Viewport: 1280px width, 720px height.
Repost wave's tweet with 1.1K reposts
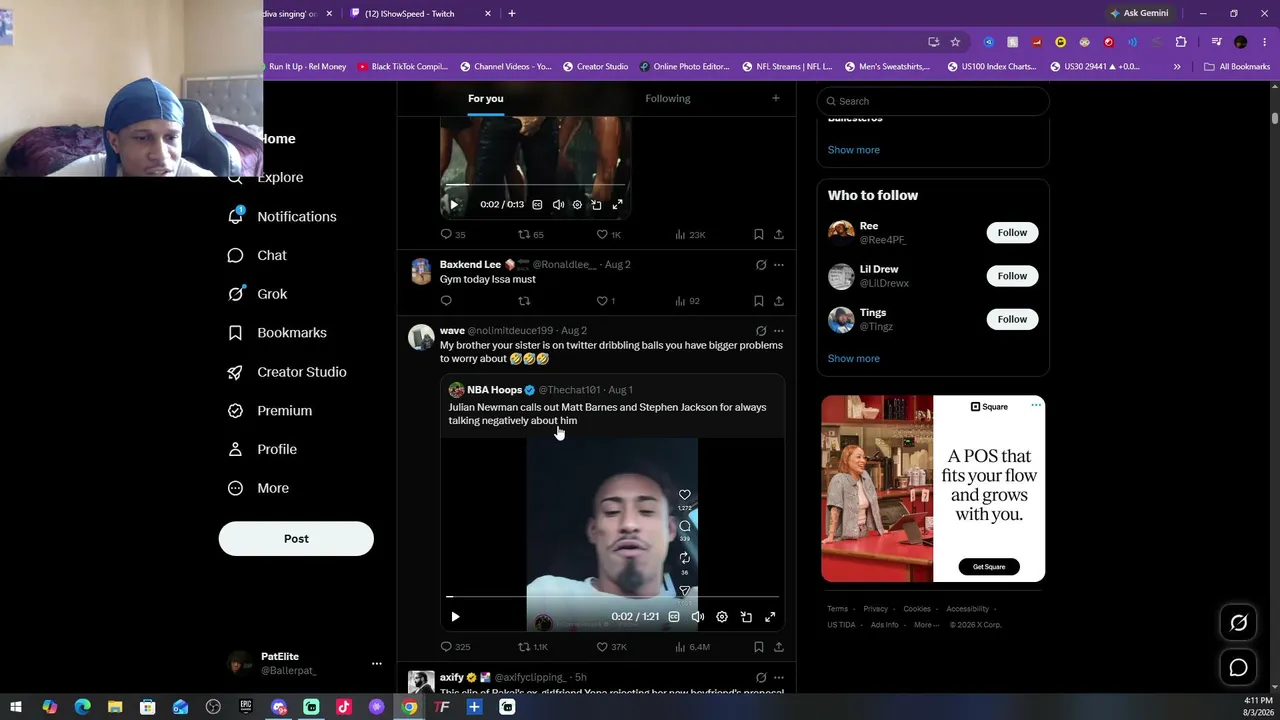533,647
